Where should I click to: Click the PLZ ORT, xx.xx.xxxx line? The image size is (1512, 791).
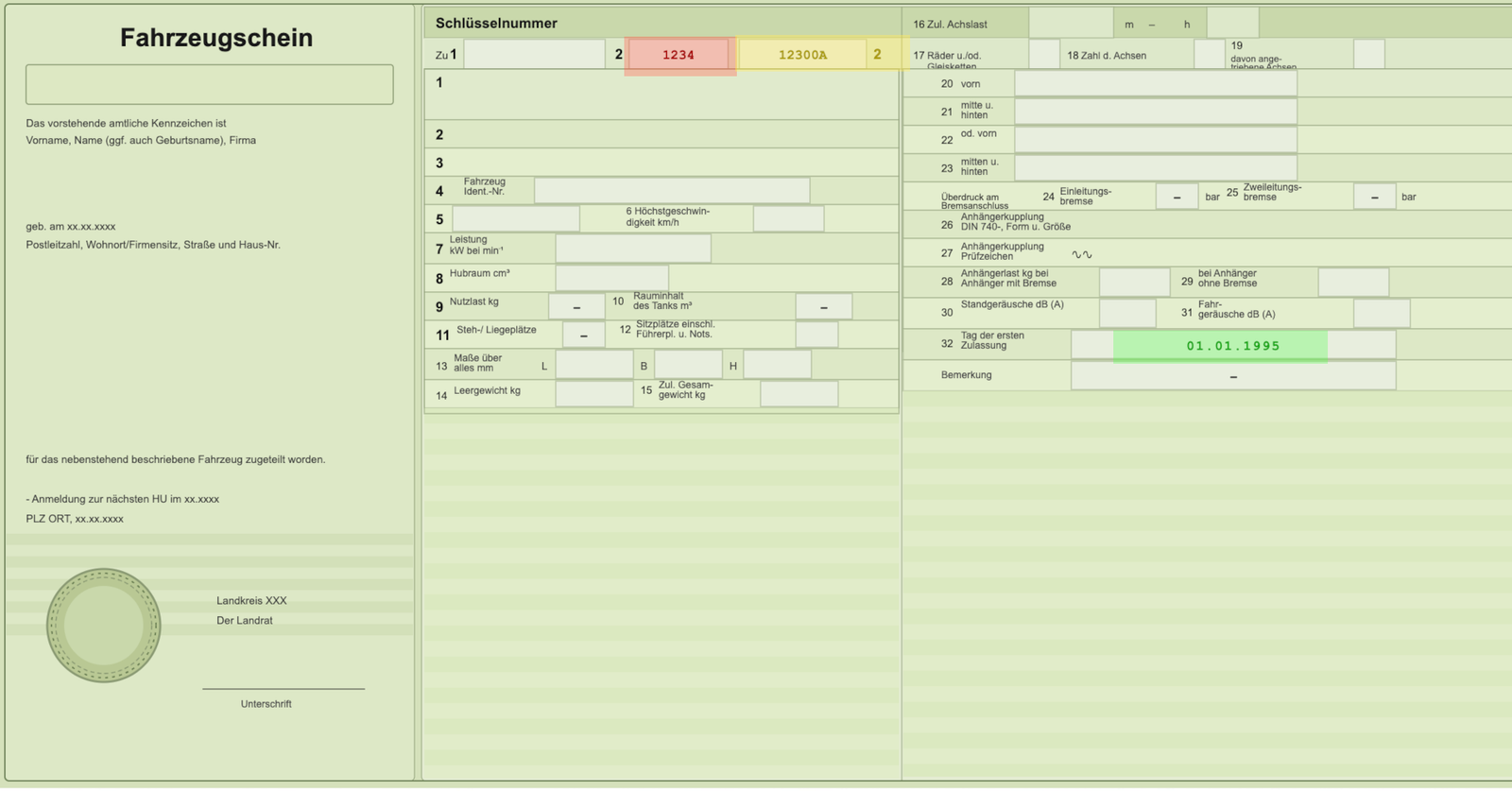click(x=75, y=519)
